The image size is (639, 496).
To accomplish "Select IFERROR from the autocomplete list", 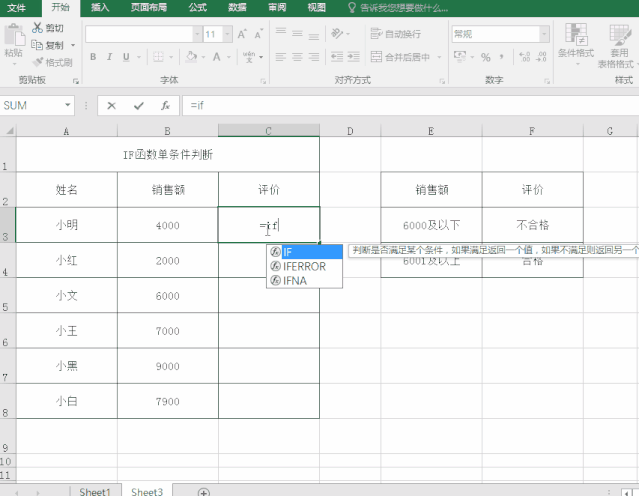I will (304, 267).
